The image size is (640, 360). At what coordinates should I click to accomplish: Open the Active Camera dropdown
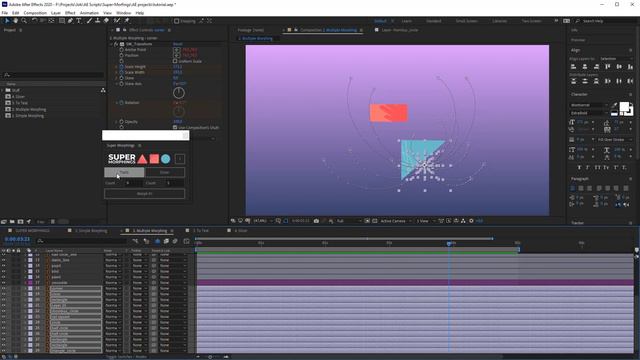396,221
